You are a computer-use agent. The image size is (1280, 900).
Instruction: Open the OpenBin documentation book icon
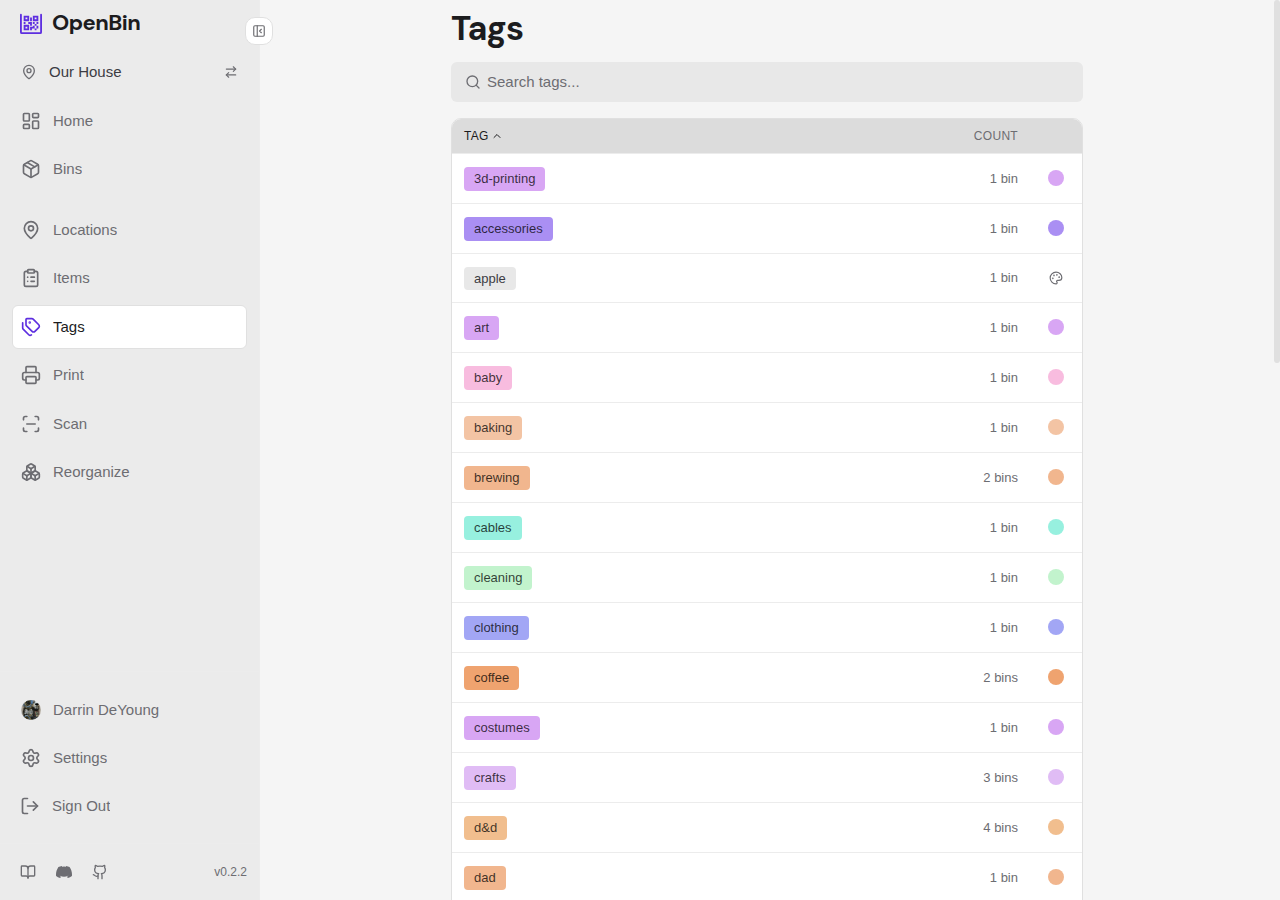coord(28,872)
